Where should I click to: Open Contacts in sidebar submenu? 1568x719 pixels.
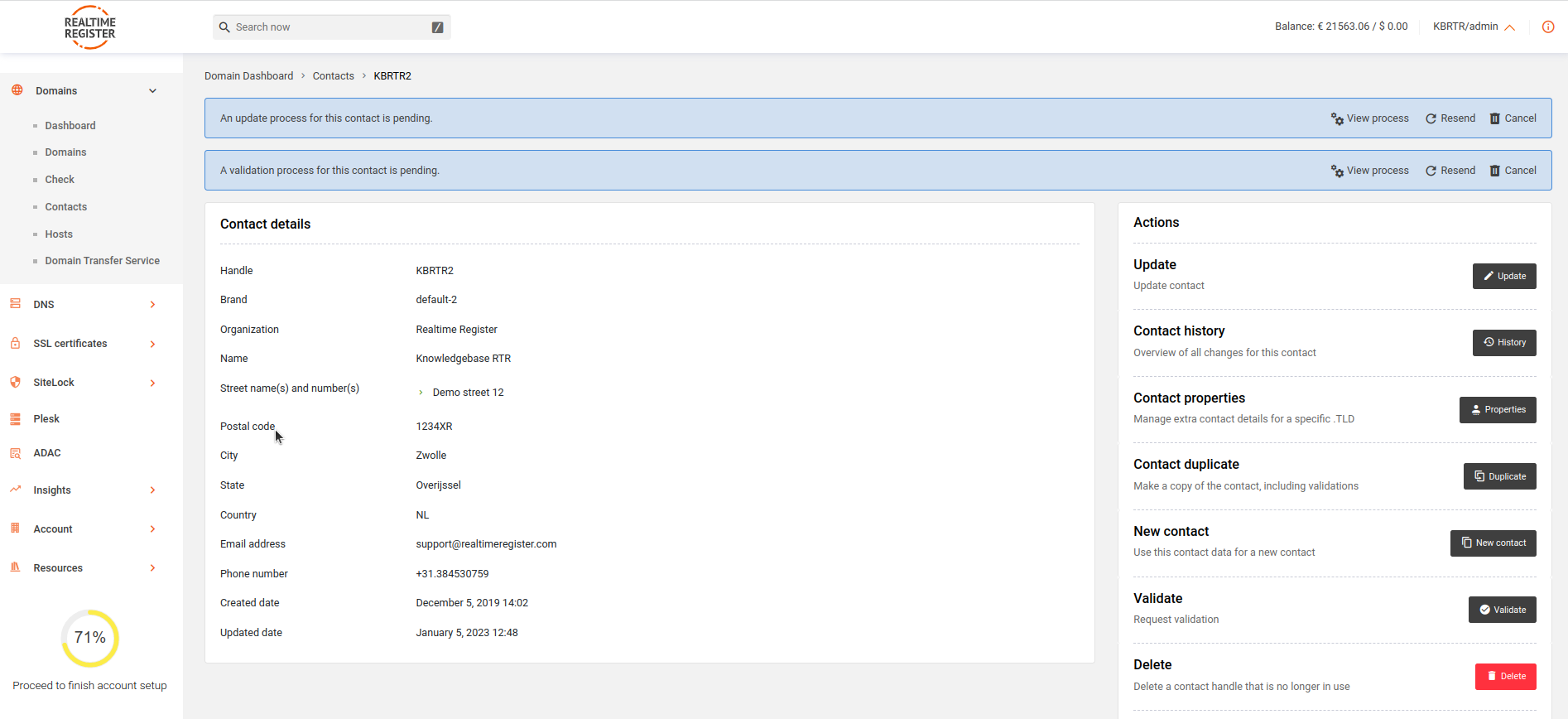[x=66, y=207]
